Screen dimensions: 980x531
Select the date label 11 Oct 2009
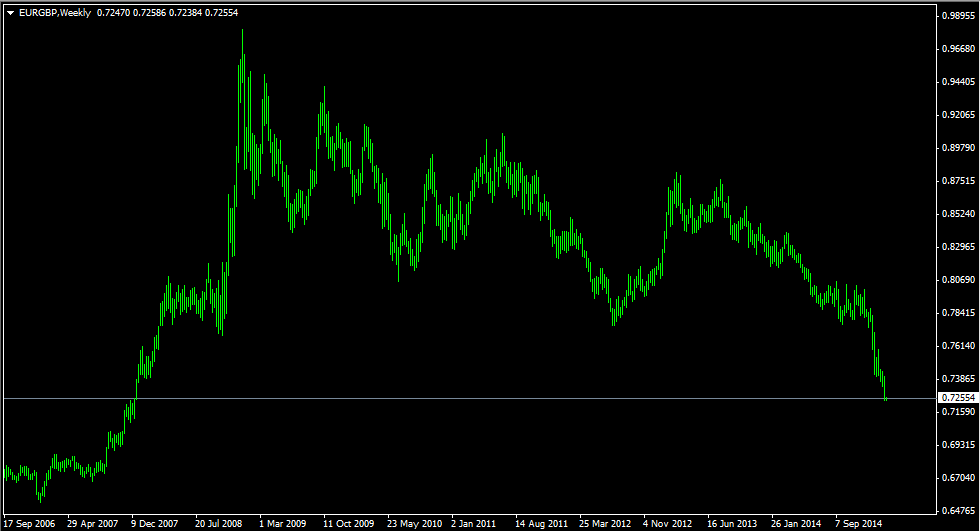(x=349, y=524)
